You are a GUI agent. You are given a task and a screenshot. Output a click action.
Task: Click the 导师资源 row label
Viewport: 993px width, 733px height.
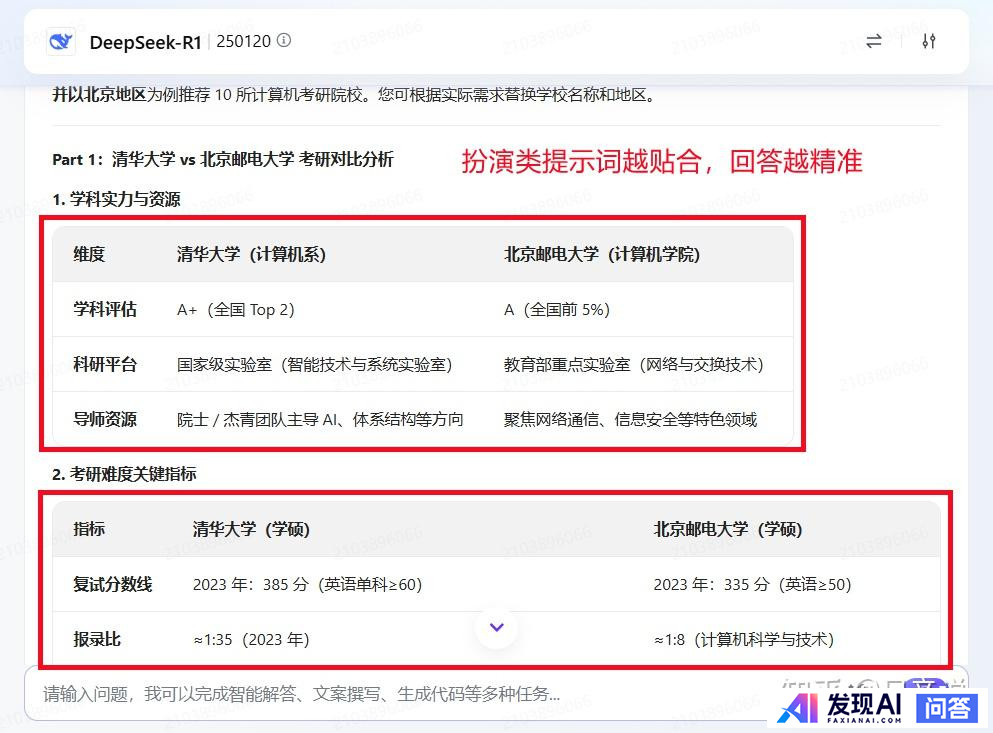tap(105, 419)
